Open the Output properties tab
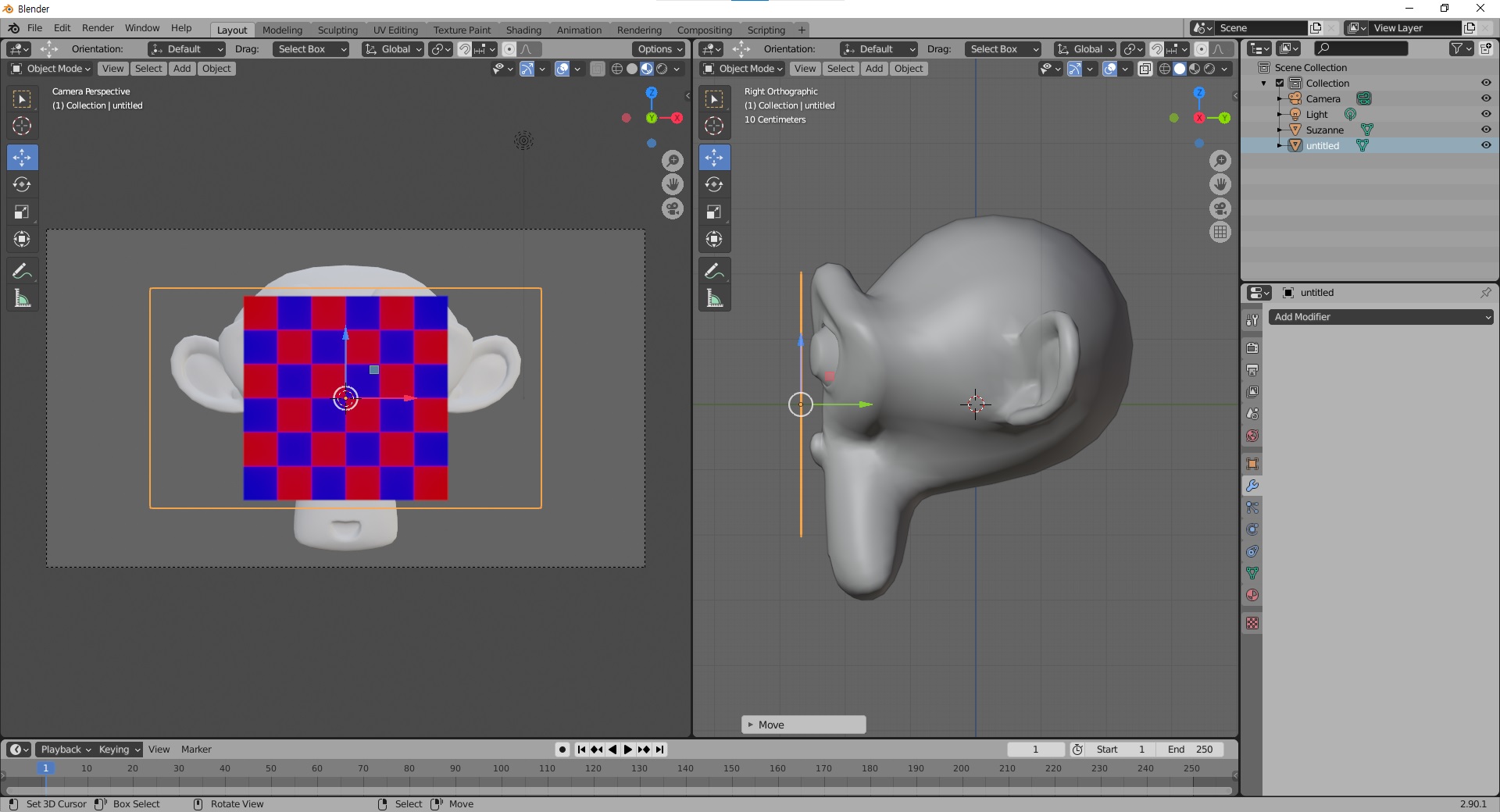 1252,370
